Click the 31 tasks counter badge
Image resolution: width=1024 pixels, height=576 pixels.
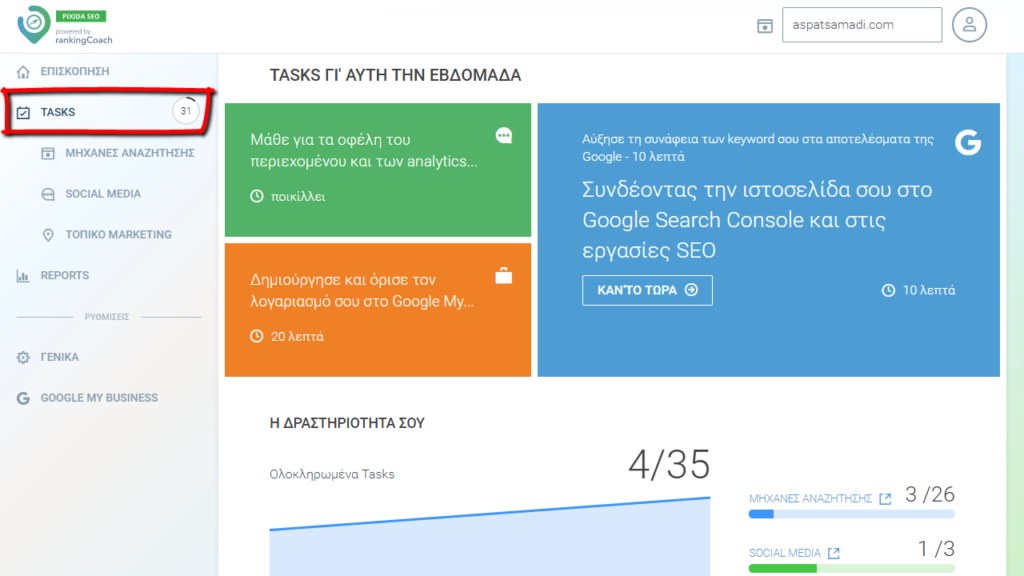[185, 112]
